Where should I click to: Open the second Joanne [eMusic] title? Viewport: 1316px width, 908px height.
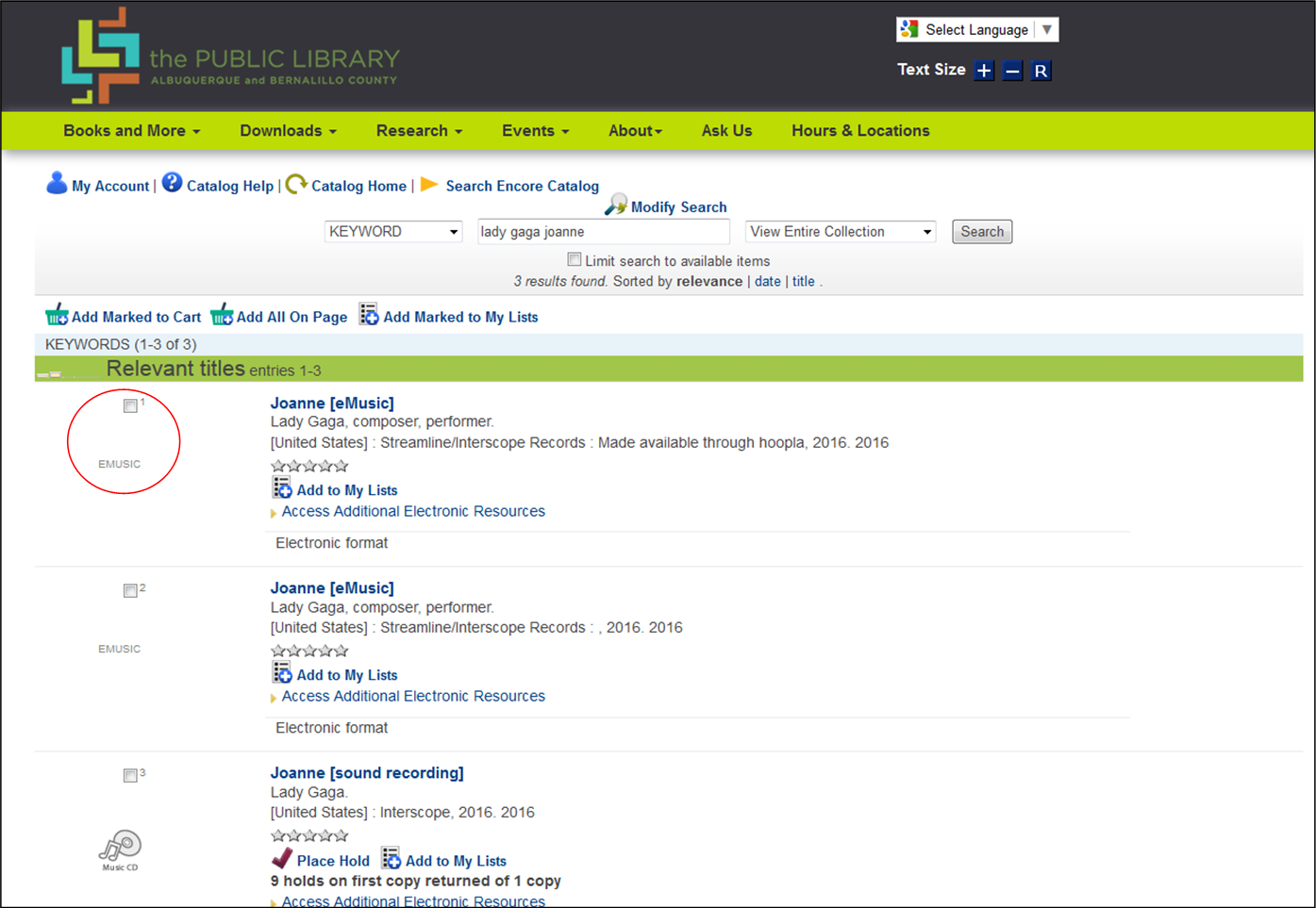332,588
